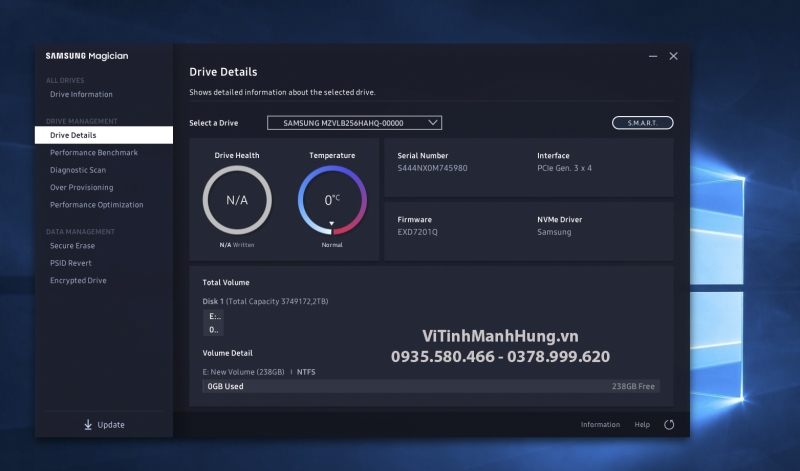Click NVMe Driver value Samsung

pos(554,232)
